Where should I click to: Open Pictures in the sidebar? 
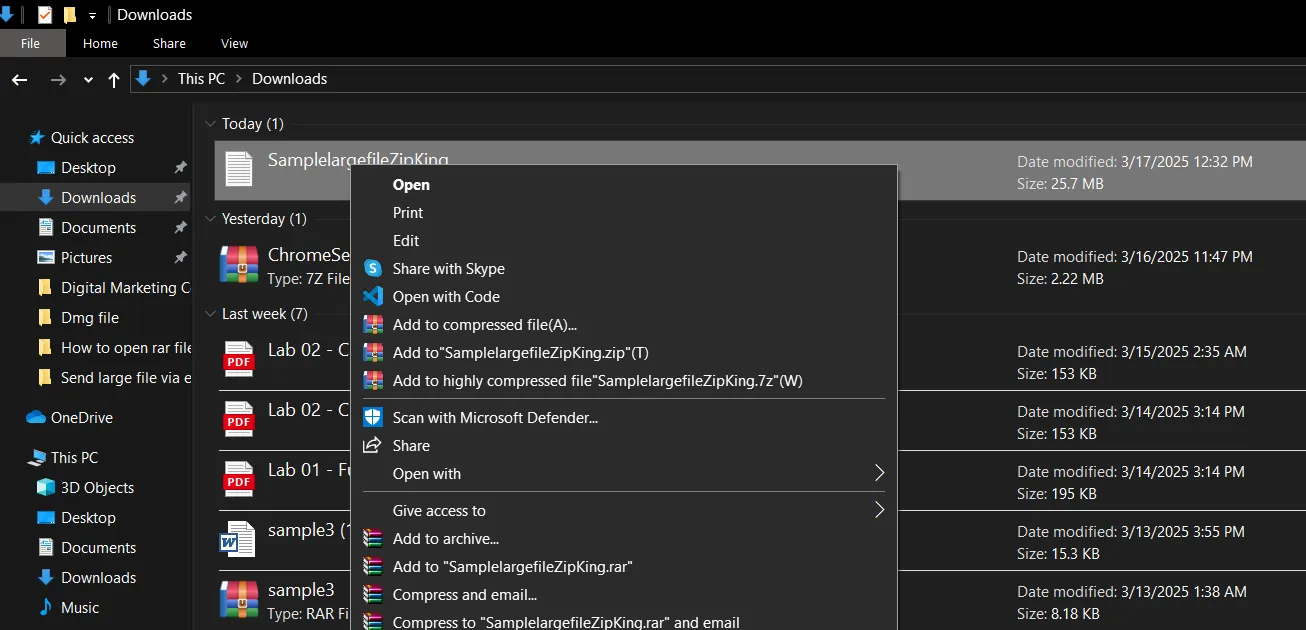pyautogui.click(x=87, y=258)
